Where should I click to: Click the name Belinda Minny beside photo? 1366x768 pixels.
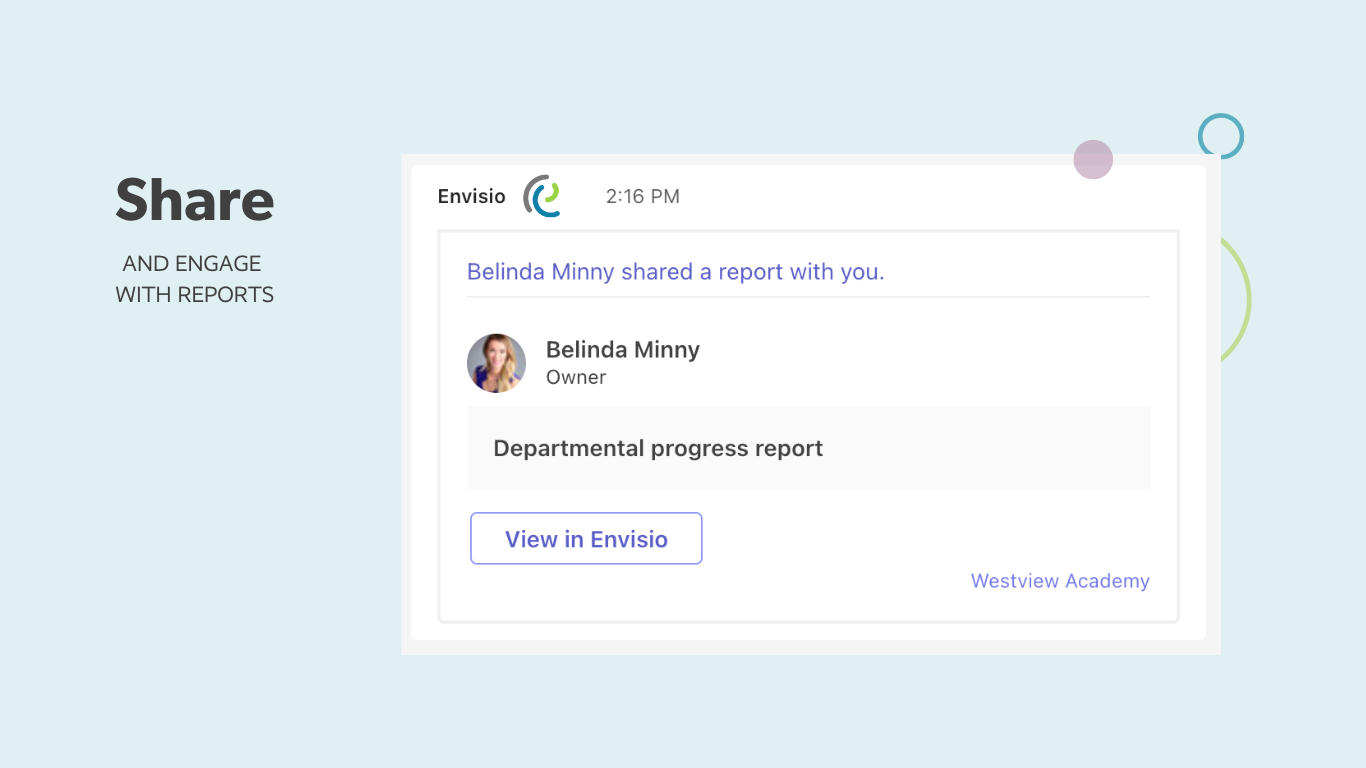(x=623, y=350)
